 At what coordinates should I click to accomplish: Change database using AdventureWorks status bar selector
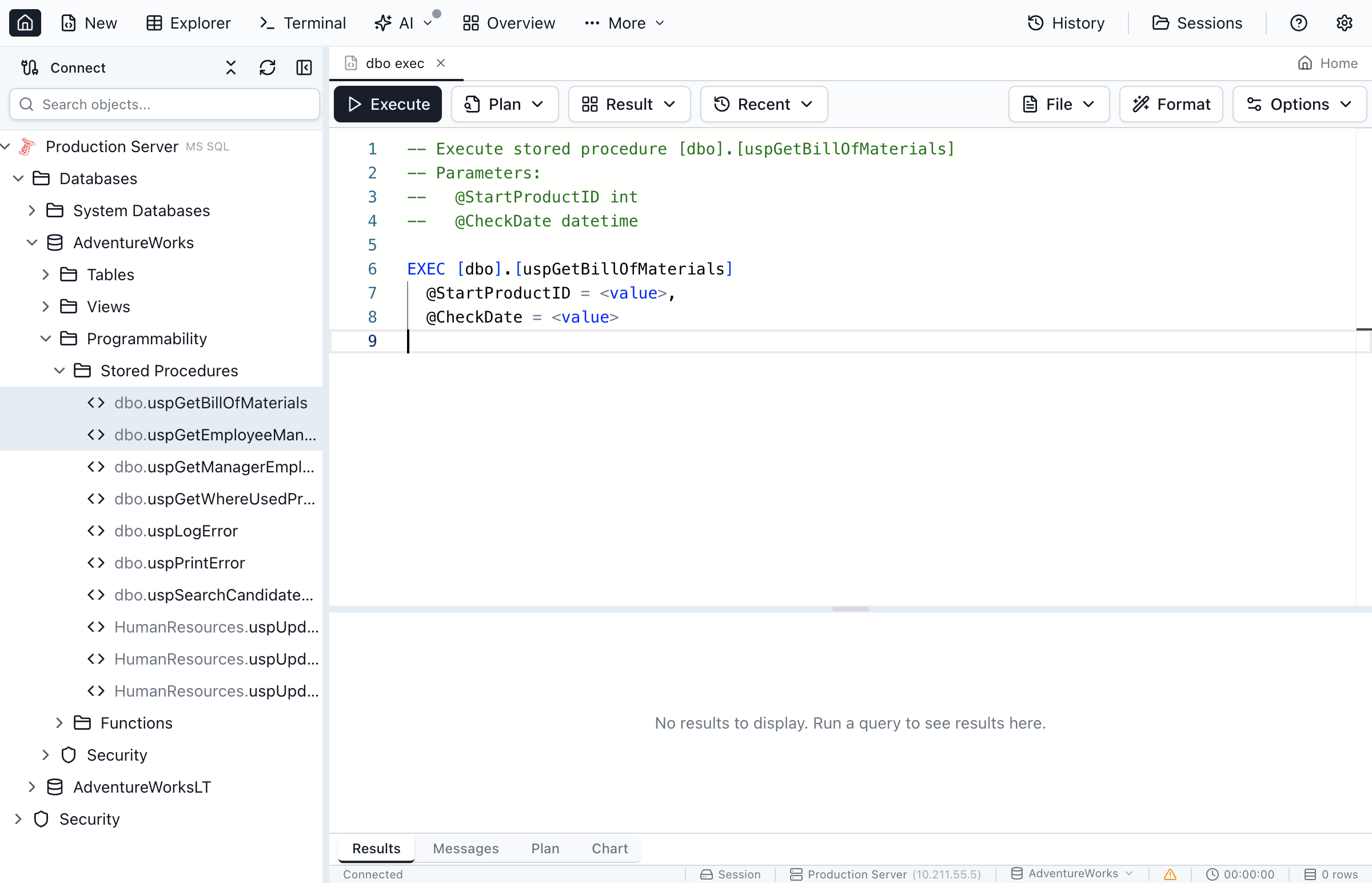point(1071,873)
